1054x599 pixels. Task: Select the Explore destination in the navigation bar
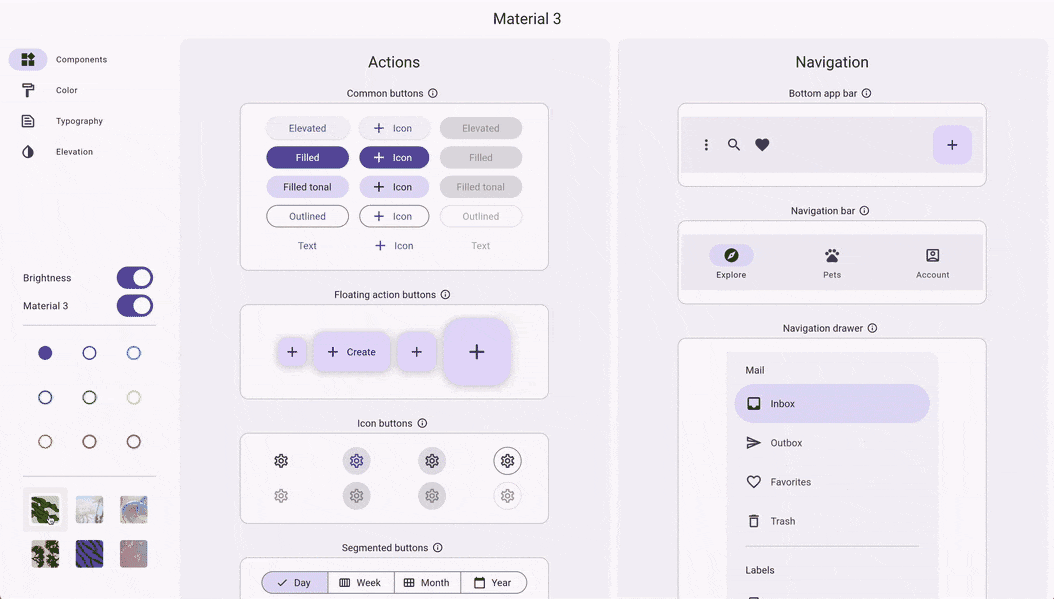point(731,261)
